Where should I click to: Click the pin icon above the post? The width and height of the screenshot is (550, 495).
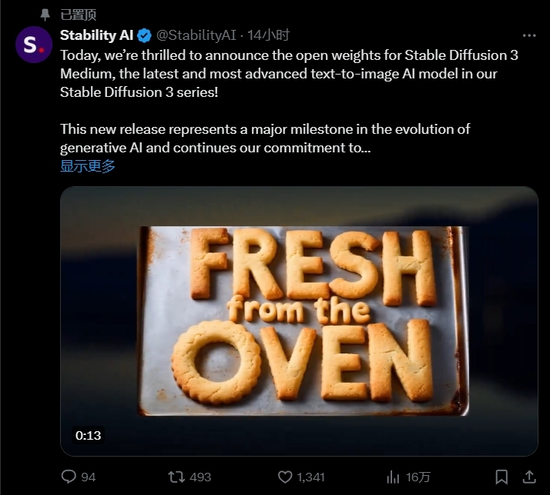pyautogui.click(x=45, y=15)
